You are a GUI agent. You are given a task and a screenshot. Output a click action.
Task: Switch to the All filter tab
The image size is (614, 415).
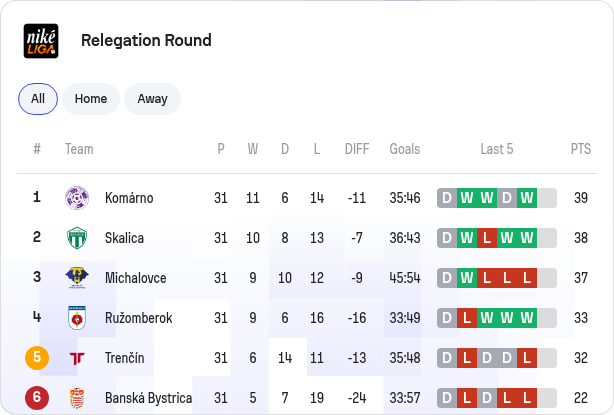(x=38, y=99)
